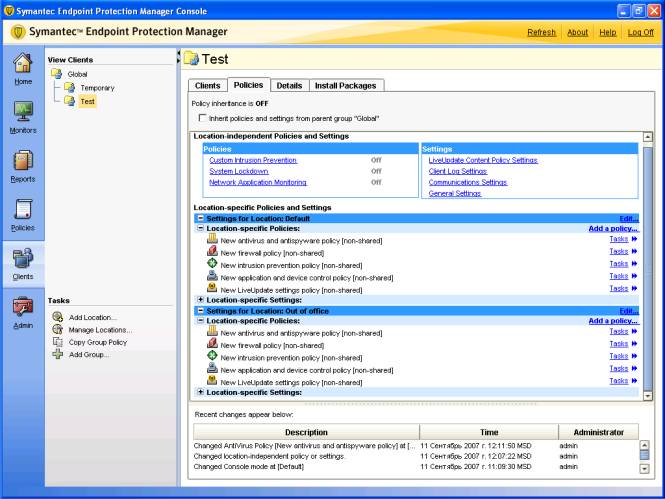Viewport: 665px width, 499px height.
Task: Open the Reports sidebar icon
Action: [22, 161]
